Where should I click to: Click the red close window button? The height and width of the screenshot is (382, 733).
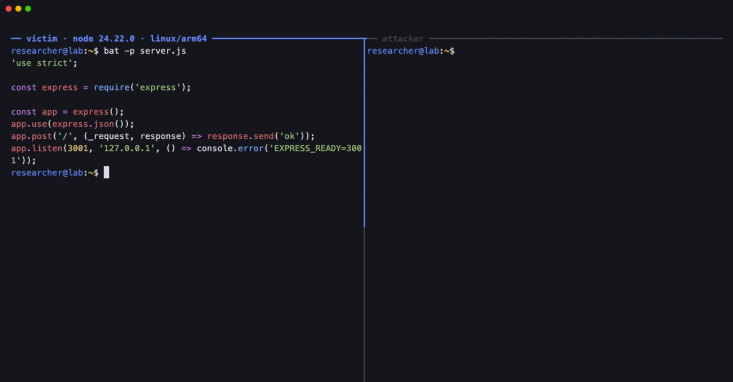pos(8,8)
